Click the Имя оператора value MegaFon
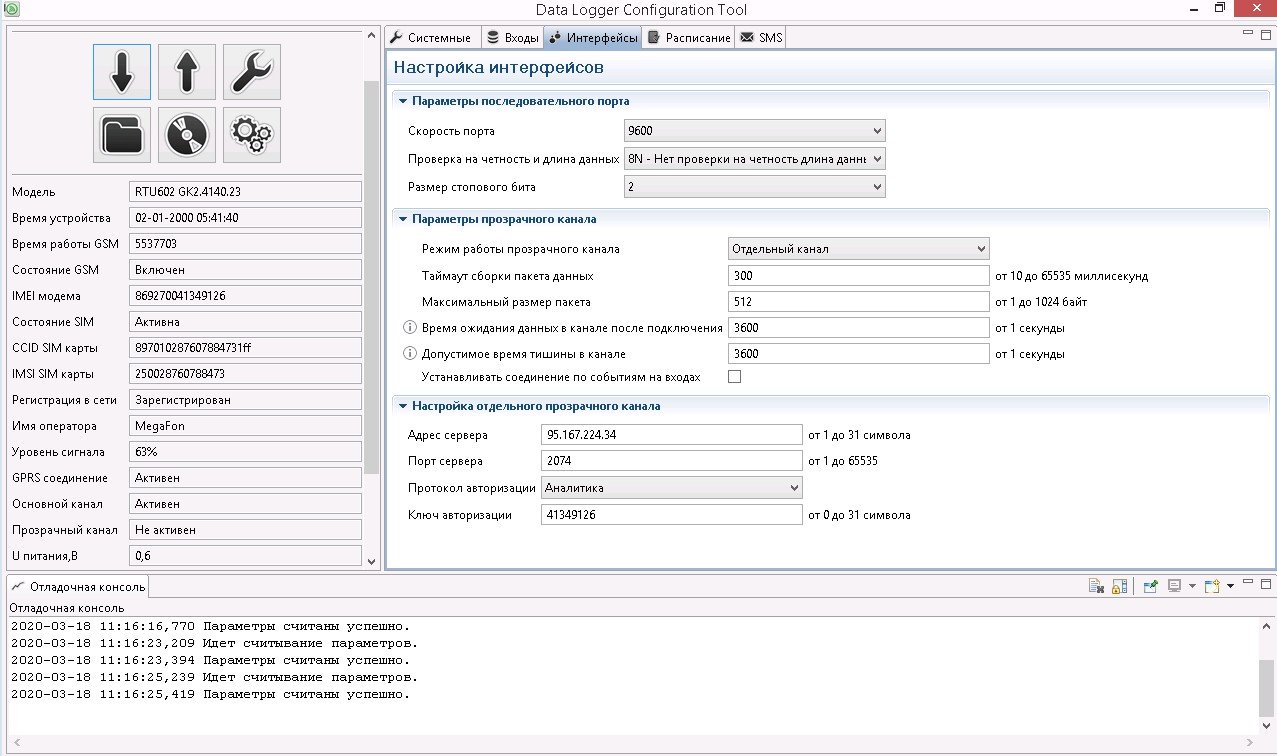This screenshot has height=756, width=1277. tap(245, 425)
